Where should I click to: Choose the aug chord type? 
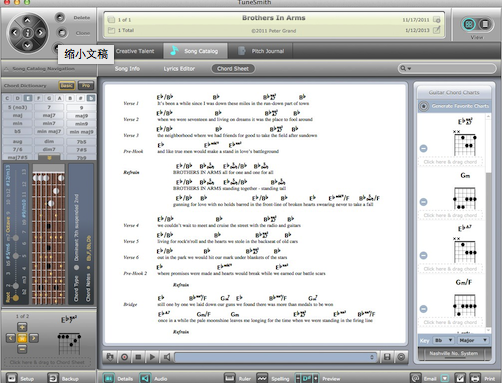17,141
